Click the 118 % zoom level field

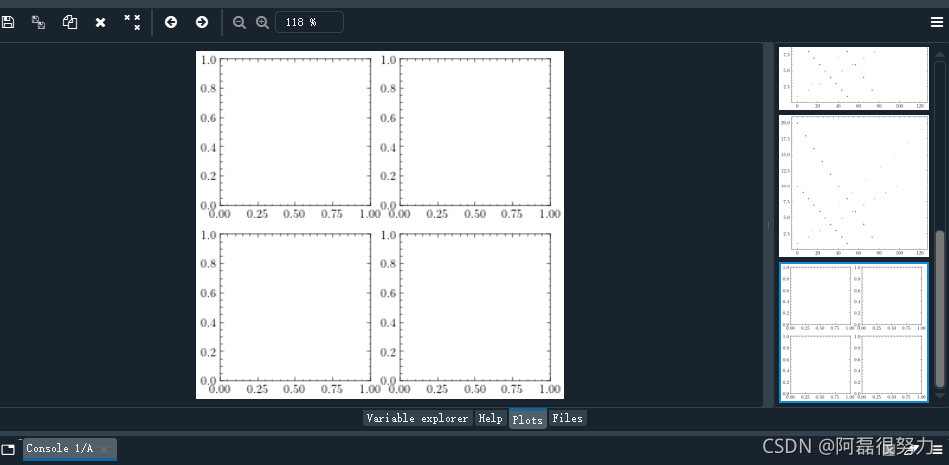(309, 22)
